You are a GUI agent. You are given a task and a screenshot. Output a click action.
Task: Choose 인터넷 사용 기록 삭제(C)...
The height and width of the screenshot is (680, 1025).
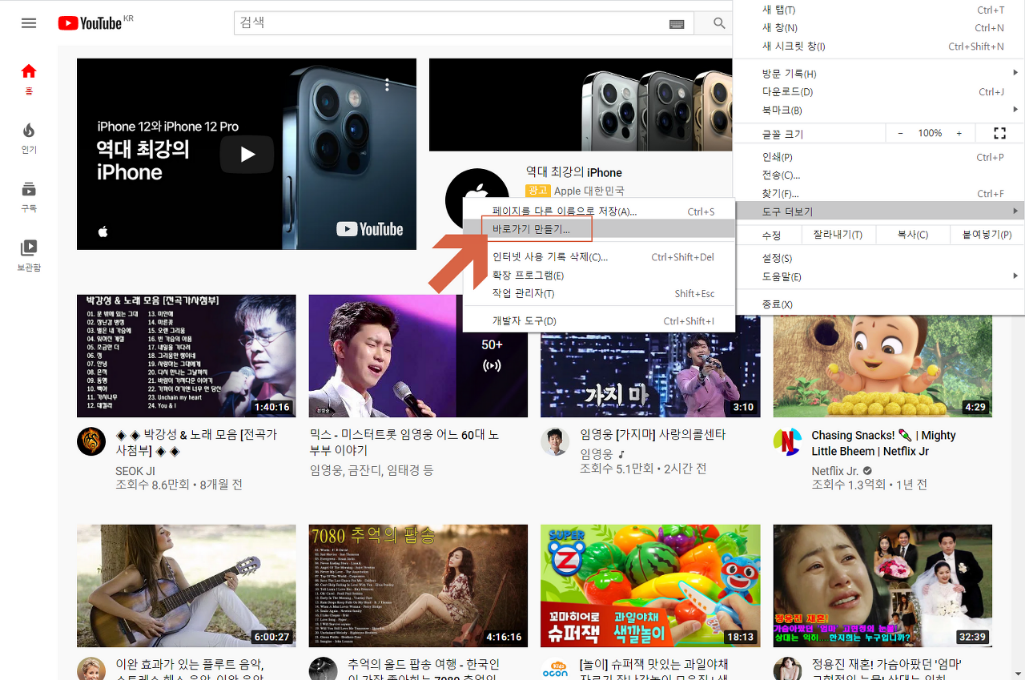tap(599, 257)
